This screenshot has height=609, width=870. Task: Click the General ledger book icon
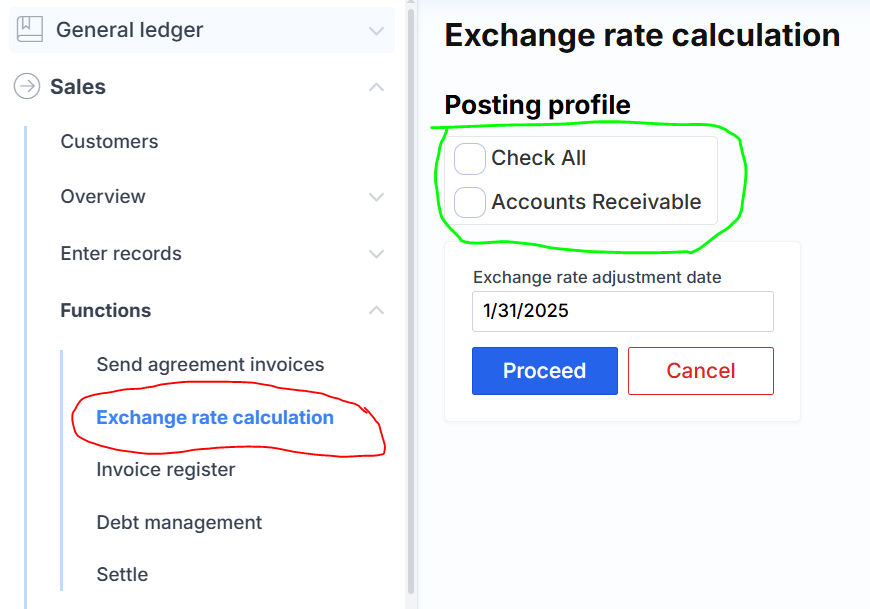[x=30, y=30]
